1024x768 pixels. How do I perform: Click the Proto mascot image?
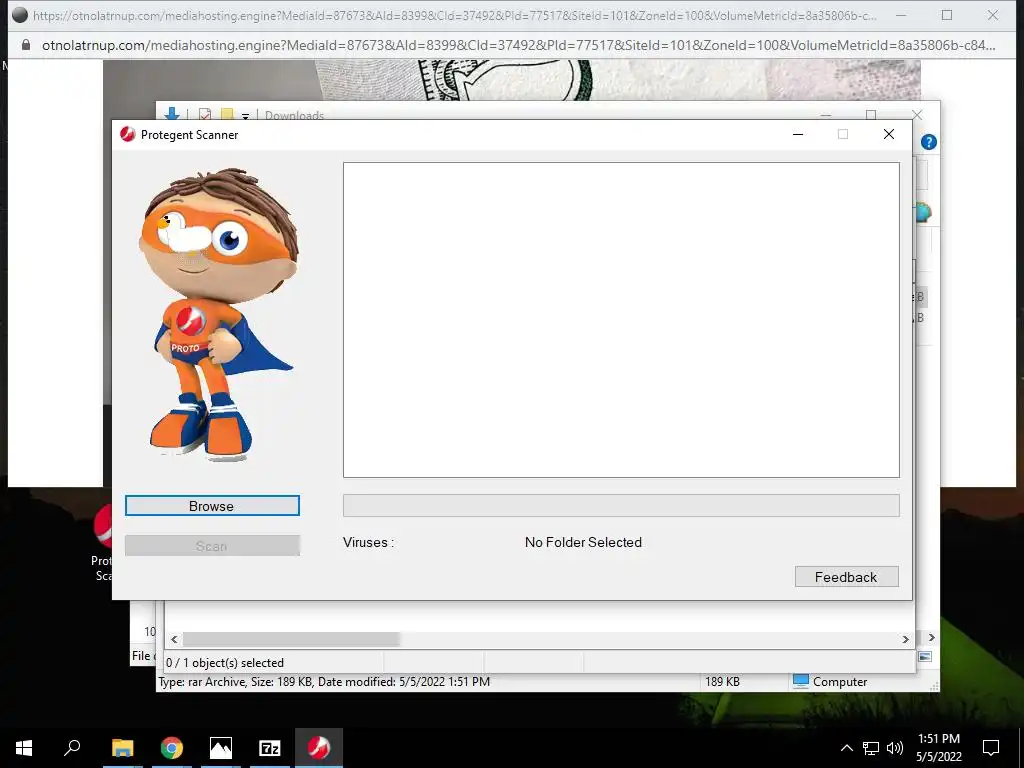pyautogui.click(x=219, y=315)
